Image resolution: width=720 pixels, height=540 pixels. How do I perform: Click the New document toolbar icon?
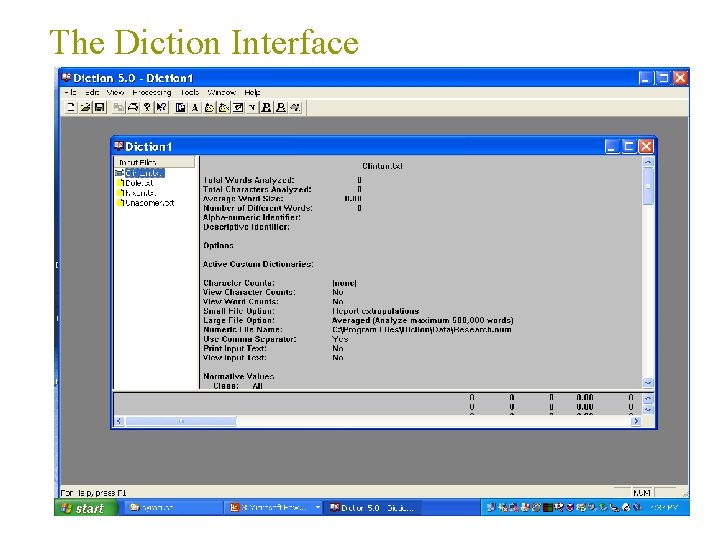pos(71,107)
